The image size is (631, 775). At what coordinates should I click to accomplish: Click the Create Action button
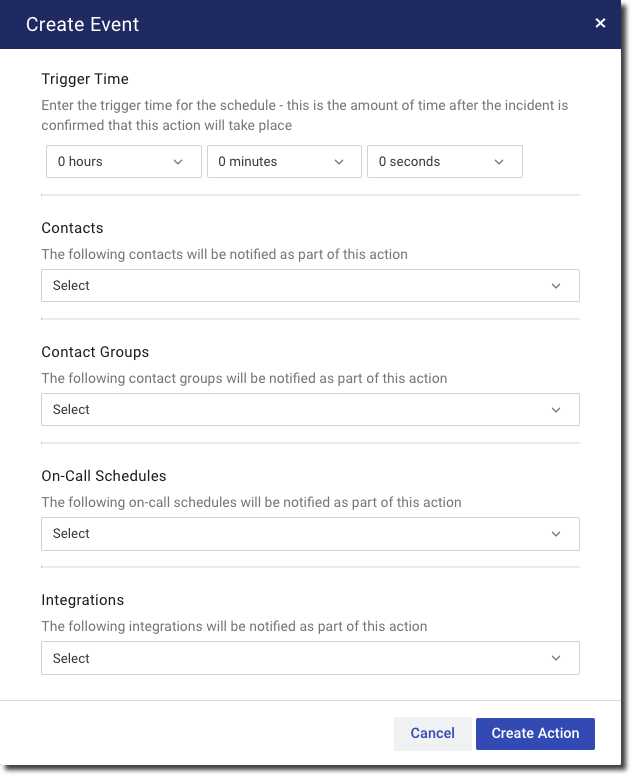click(535, 733)
